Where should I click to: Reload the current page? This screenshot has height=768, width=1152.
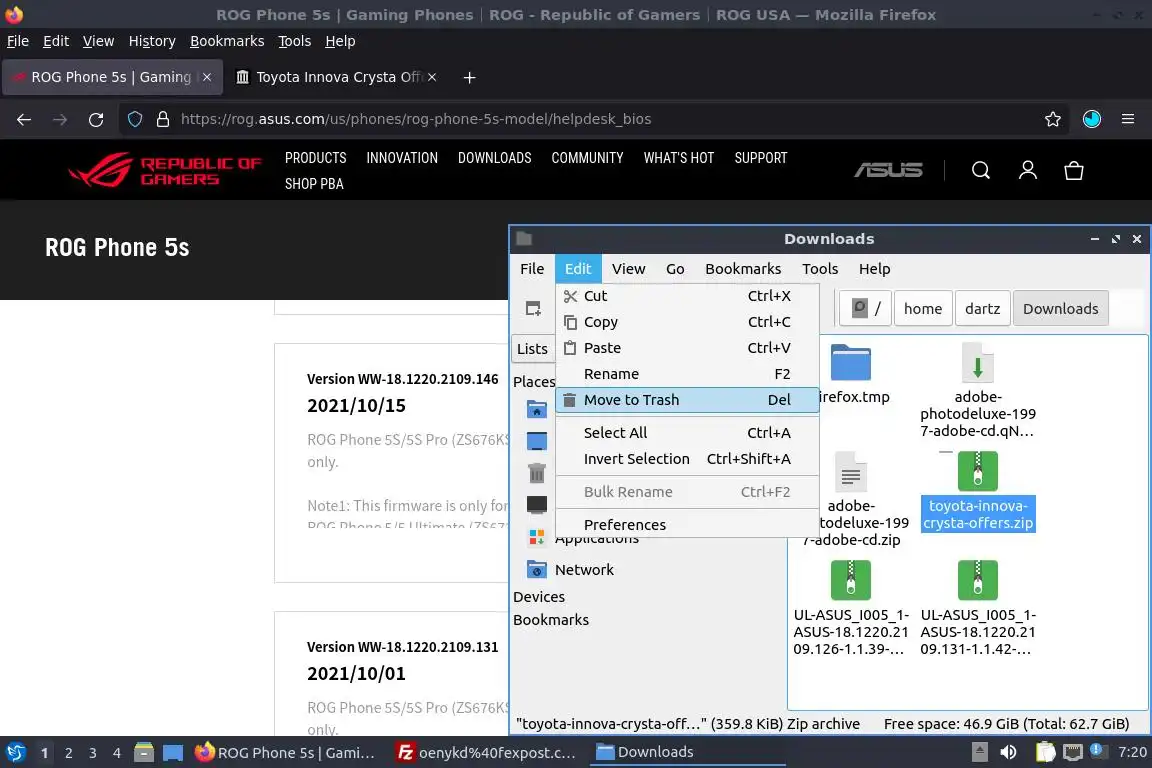pyautogui.click(x=96, y=119)
